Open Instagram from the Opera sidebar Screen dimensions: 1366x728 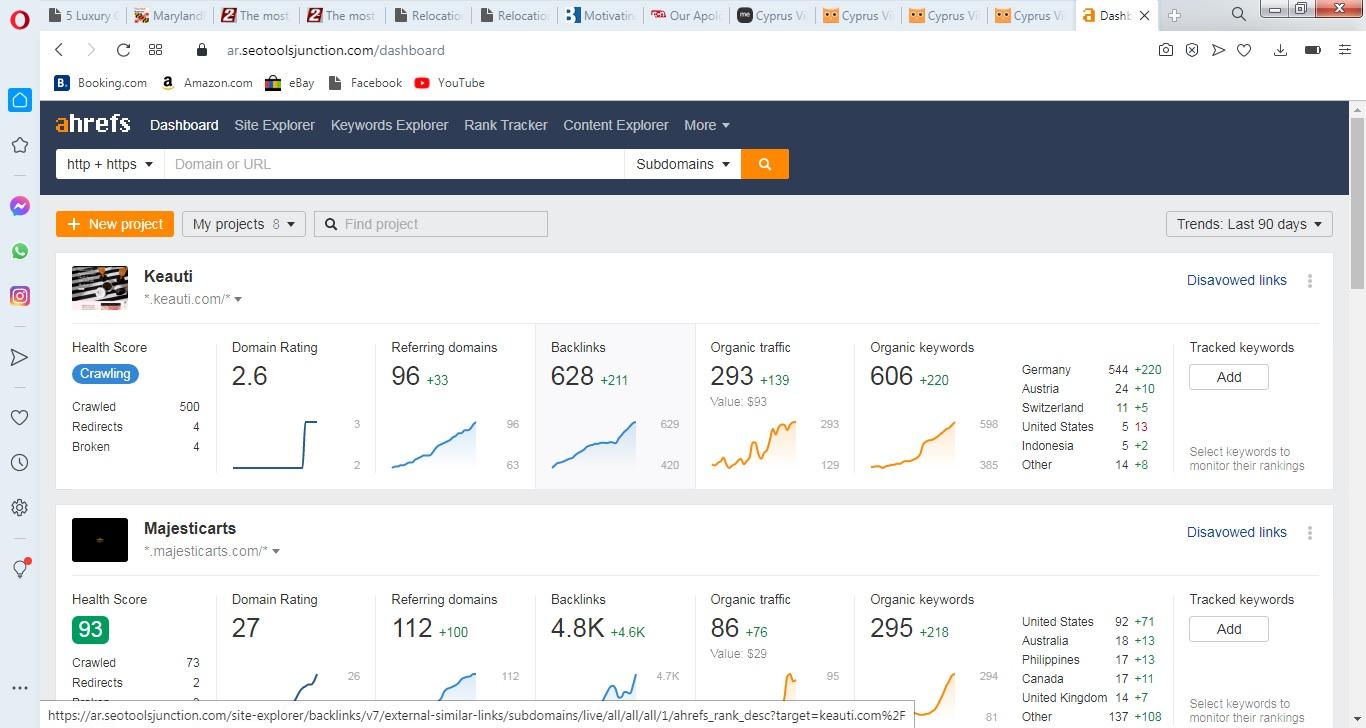(20, 296)
